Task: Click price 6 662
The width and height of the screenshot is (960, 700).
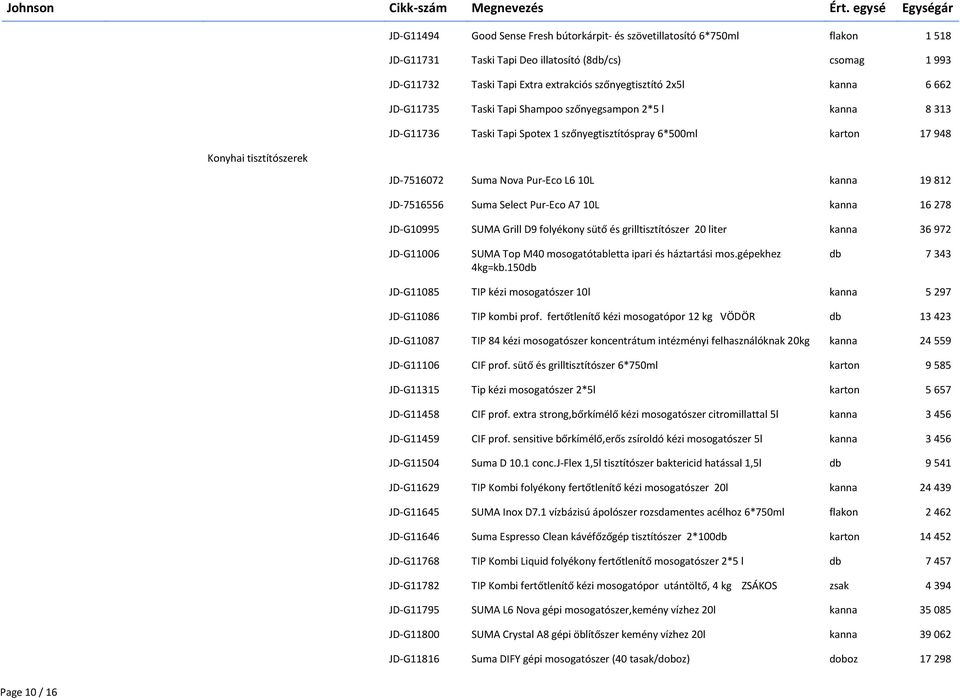Action: (938, 85)
